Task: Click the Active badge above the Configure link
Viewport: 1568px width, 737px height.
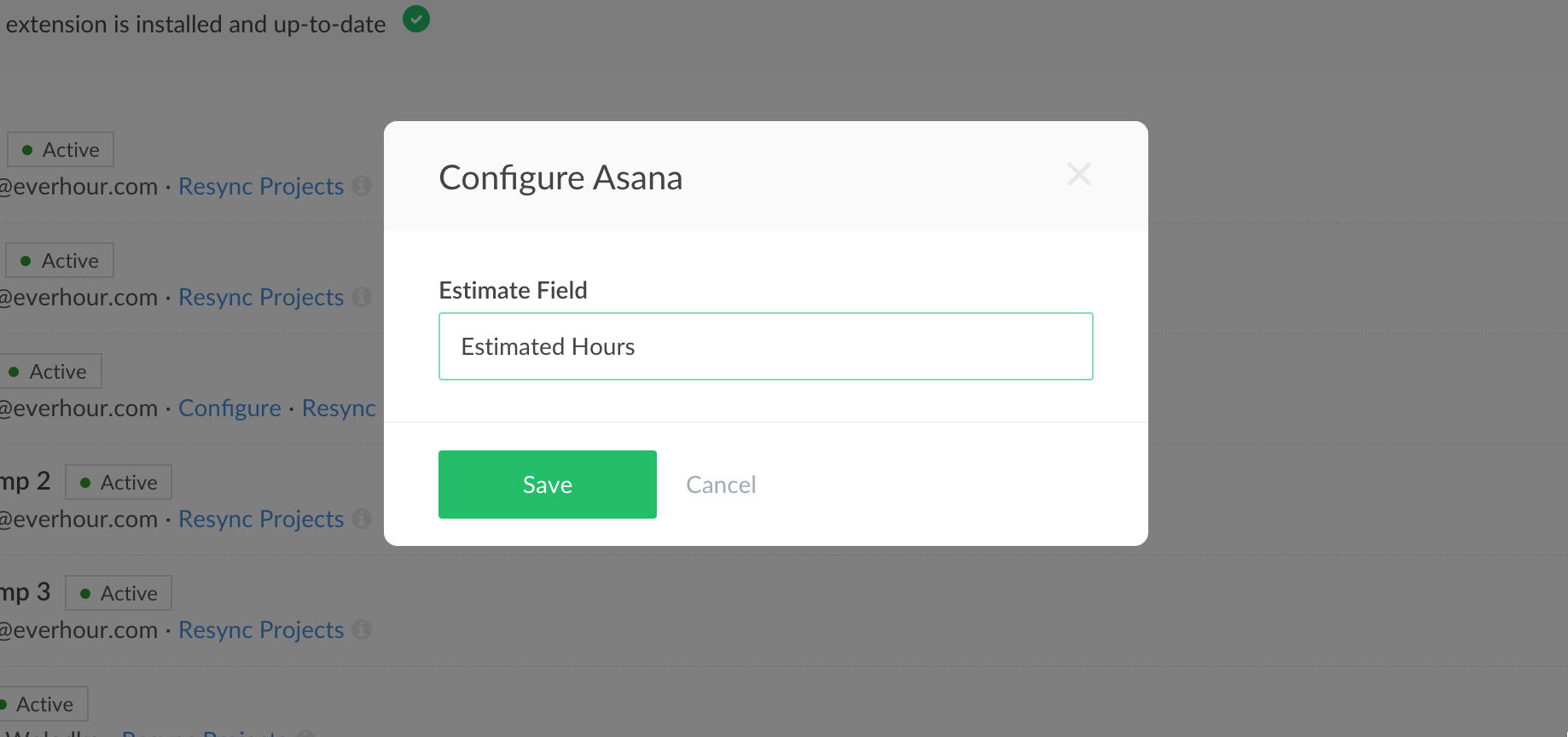Action: point(49,371)
